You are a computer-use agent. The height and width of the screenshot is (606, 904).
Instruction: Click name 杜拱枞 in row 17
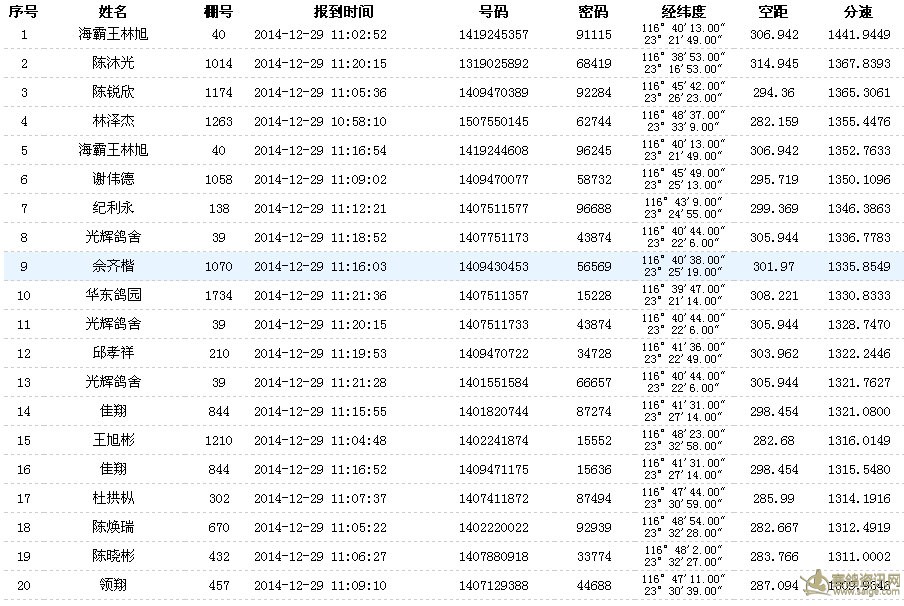[113, 498]
